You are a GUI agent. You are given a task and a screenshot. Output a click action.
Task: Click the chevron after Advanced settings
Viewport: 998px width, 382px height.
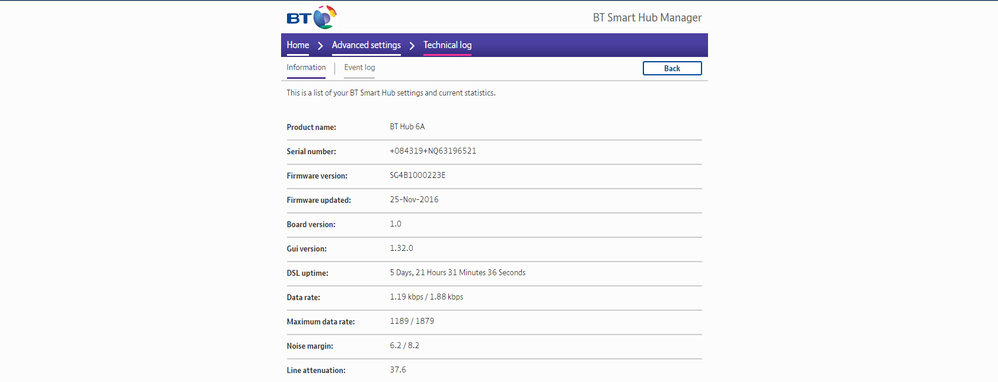(x=412, y=46)
